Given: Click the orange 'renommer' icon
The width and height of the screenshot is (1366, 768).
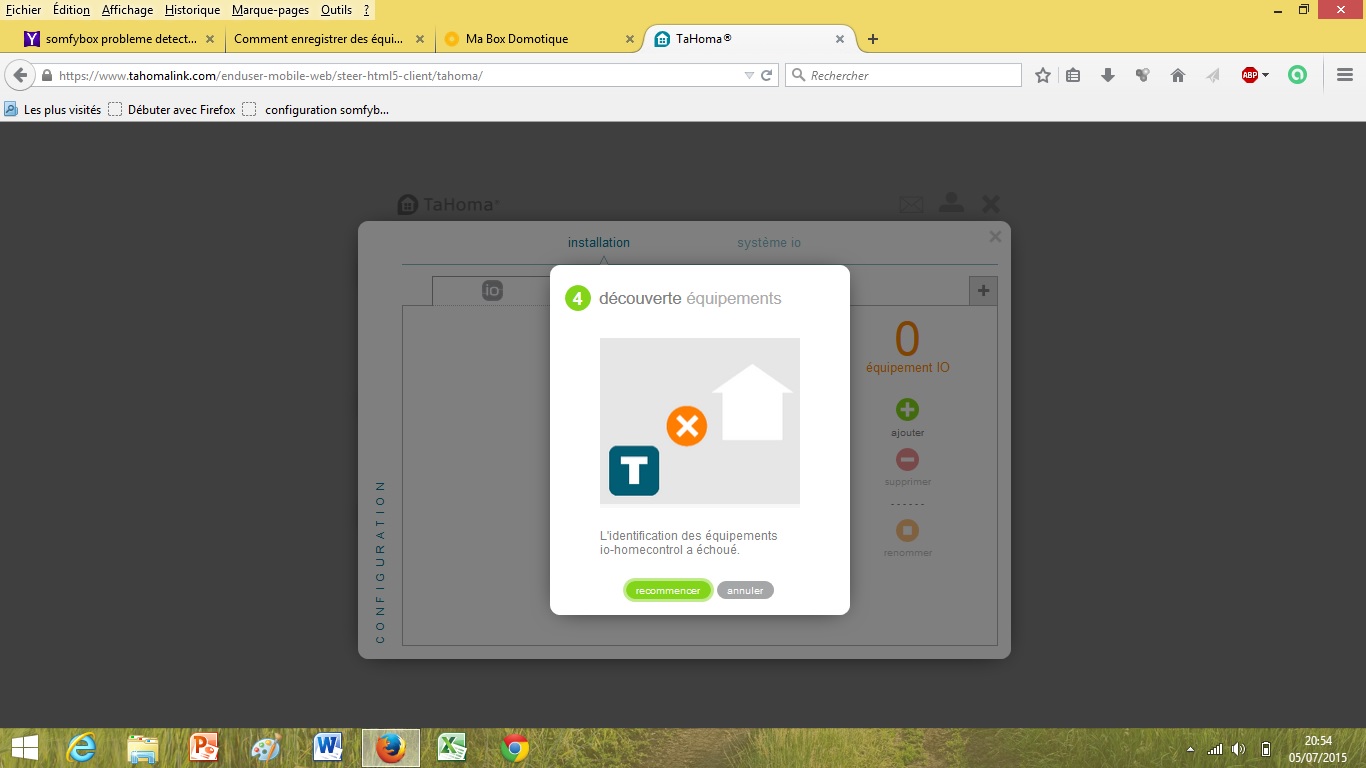Looking at the screenshot, I should pos(907,530).
